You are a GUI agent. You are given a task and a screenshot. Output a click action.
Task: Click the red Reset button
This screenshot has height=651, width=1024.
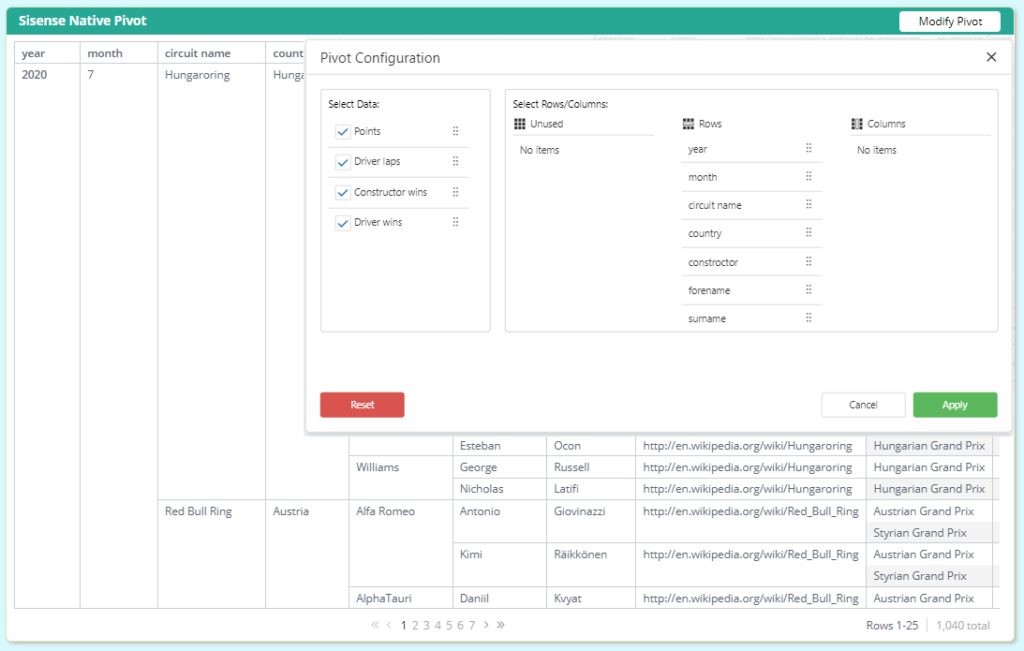pos(362,405)
